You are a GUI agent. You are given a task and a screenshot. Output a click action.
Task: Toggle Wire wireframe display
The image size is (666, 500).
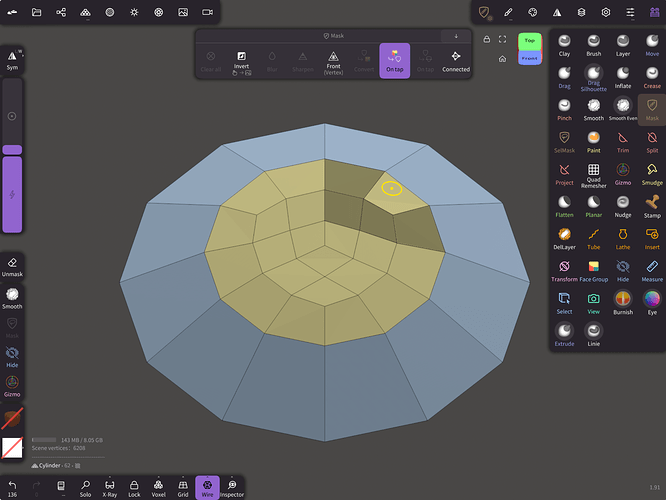click(x=207, y=488)
